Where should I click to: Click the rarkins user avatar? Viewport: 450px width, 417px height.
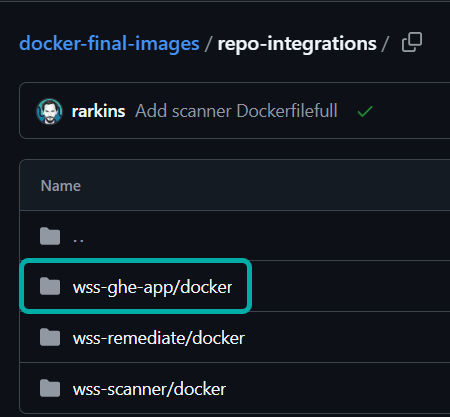coord(49,111)
